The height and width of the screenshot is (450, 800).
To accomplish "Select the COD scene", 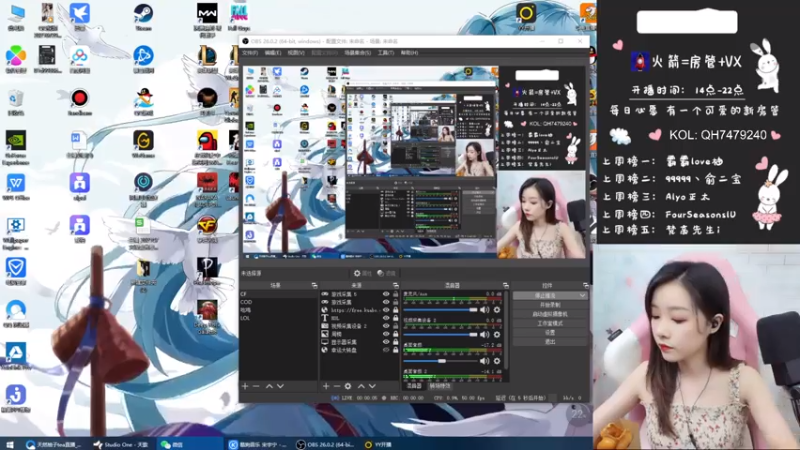I will point(278,302).
